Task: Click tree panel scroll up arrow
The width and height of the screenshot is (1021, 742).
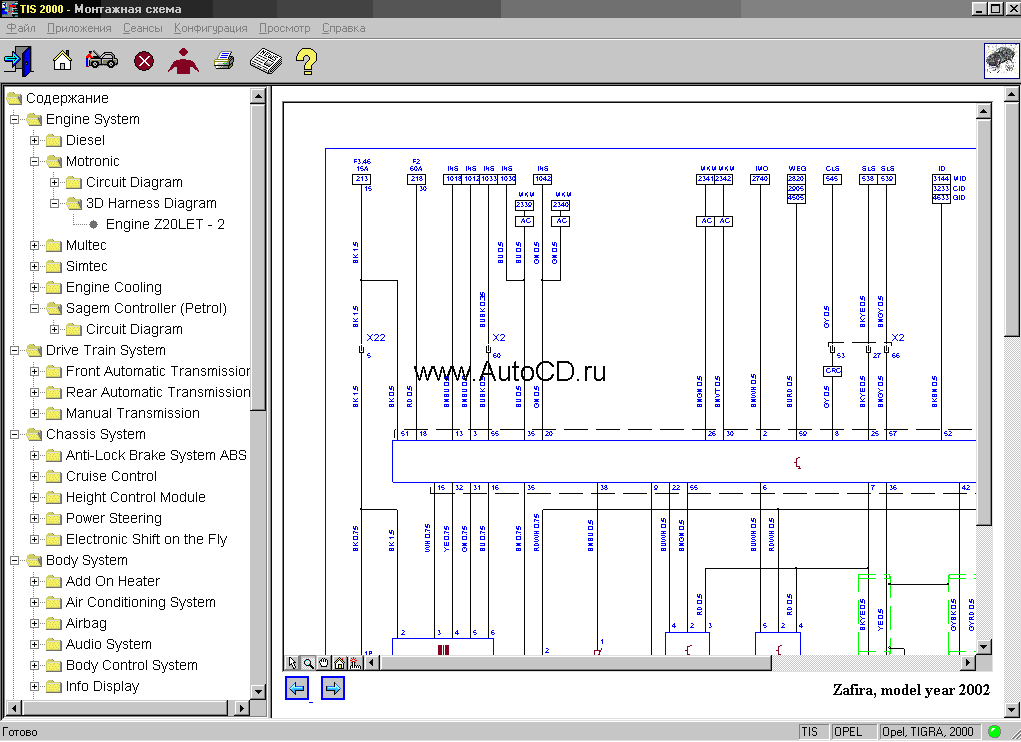Action: [x=258, y=96]
